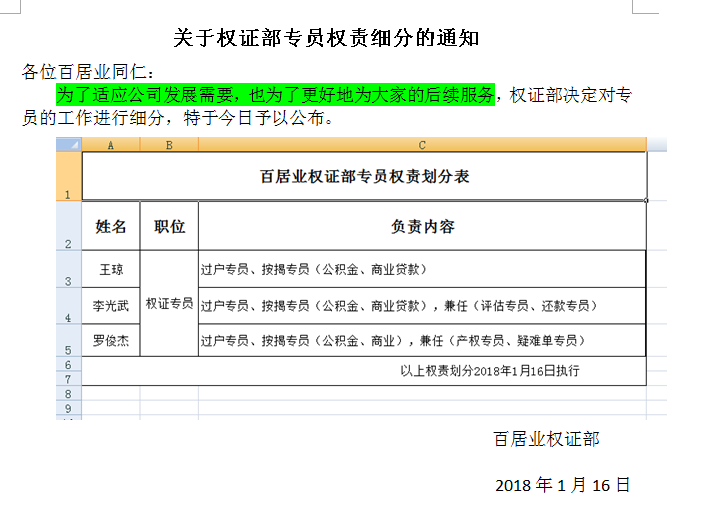The image size is (727, 515).
Task: Click the 职位 header cell
Action: coord(169,227)
